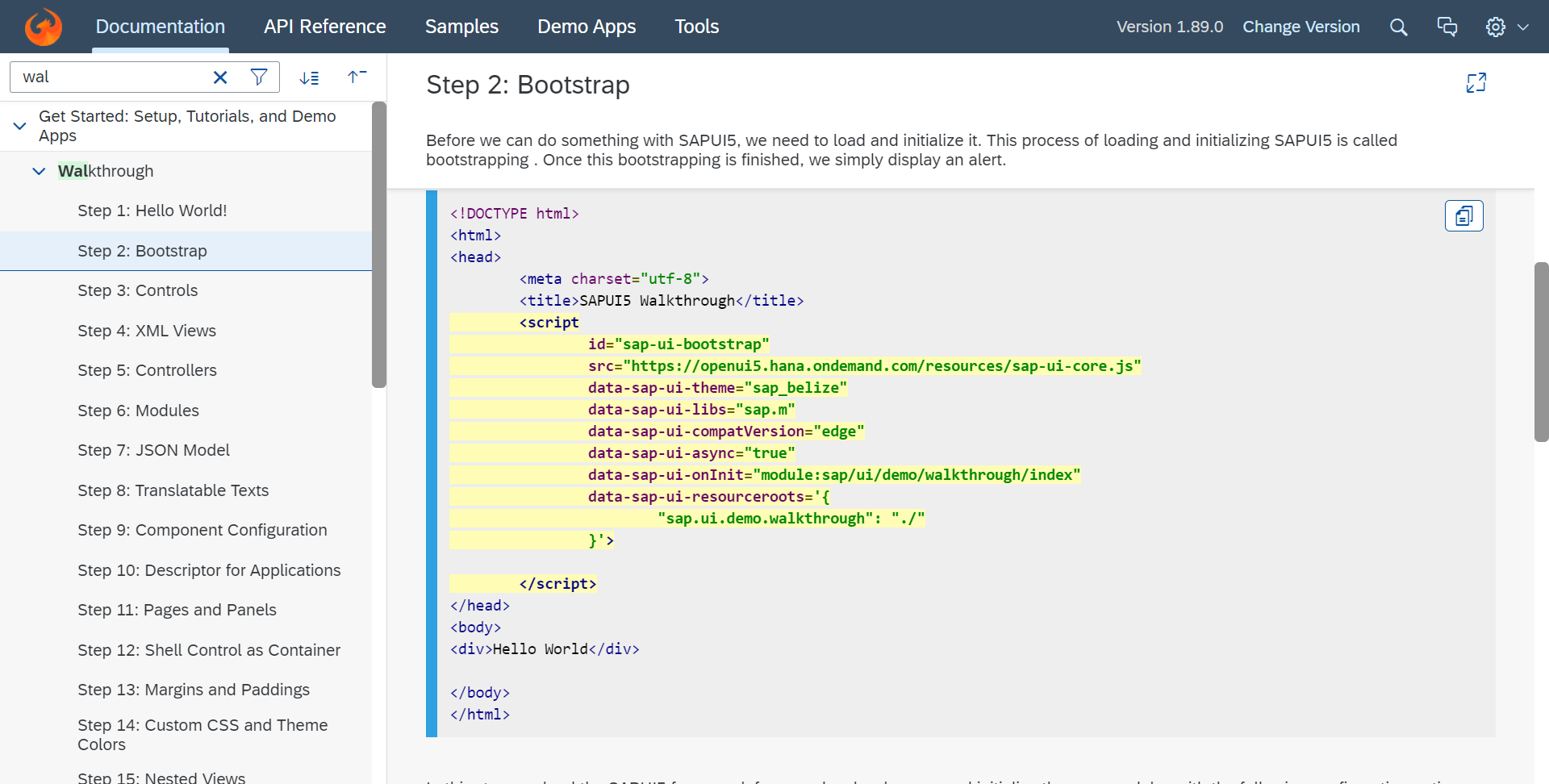The width and height of the screenshot is (1549, 784).
Task: Toggle full screen view of the article
Action: pyautogui.click(x=1476, y=83)
